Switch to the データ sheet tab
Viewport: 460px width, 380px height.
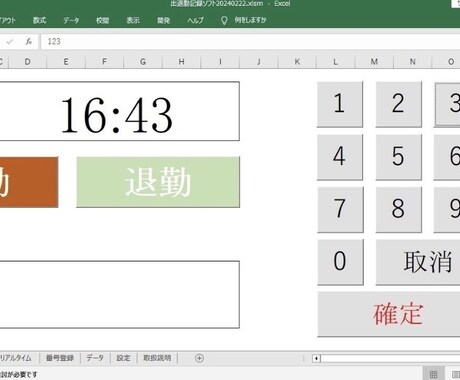click(x=95, y=358)
